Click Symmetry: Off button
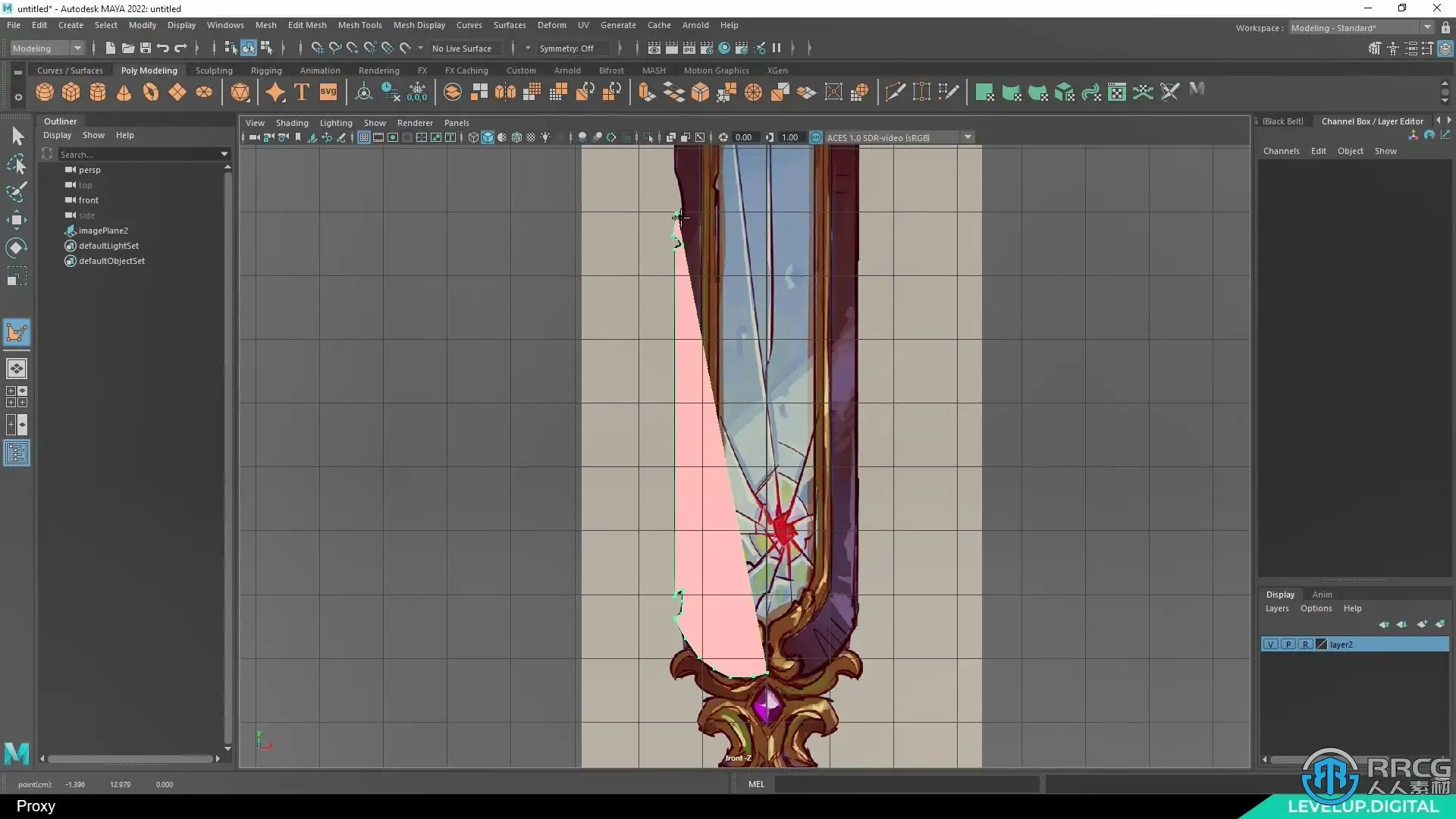Screen dimensions: 1456x819 [566, 49]
